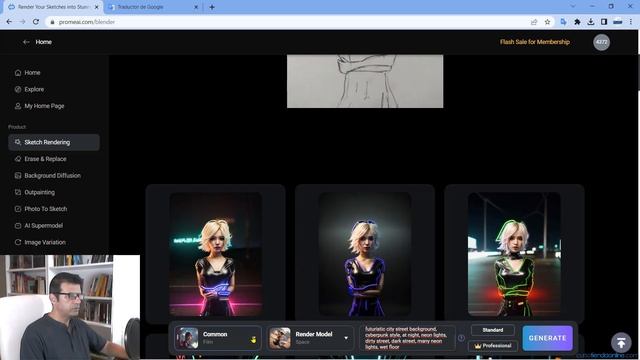Toggle the browser side panel icon

pyautogui.click(x=604, y=22)
